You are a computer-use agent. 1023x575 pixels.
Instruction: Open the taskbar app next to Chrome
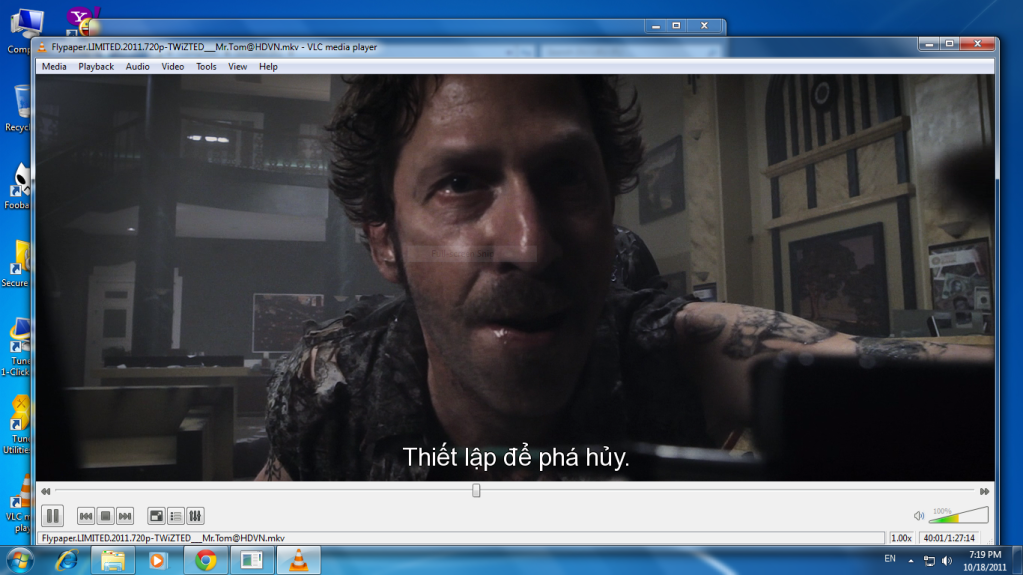click(252, 560)
